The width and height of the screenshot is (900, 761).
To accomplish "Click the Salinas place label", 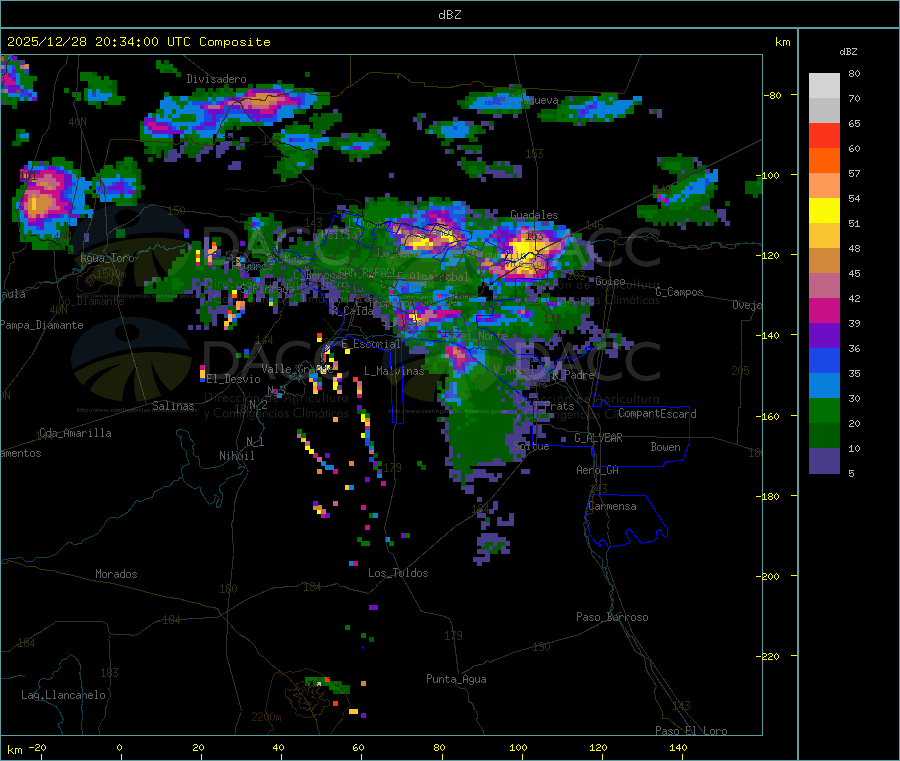I will [x=173, y=406].
